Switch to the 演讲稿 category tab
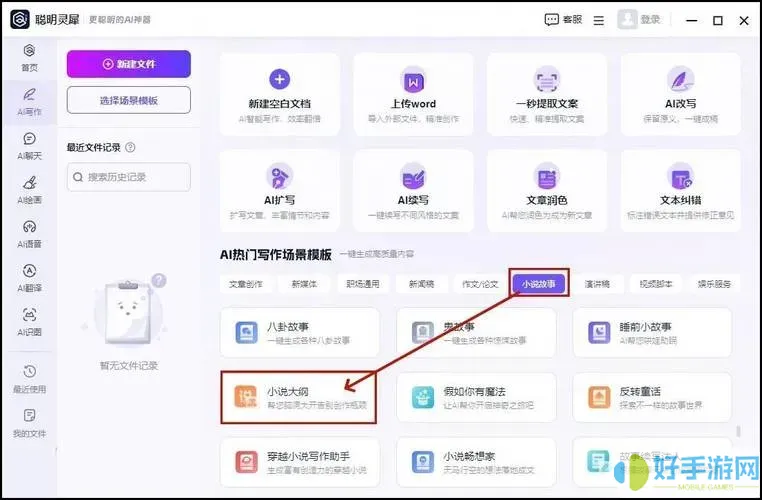The height and width of the screenshot is (500, 762). (x=597, y=284)
